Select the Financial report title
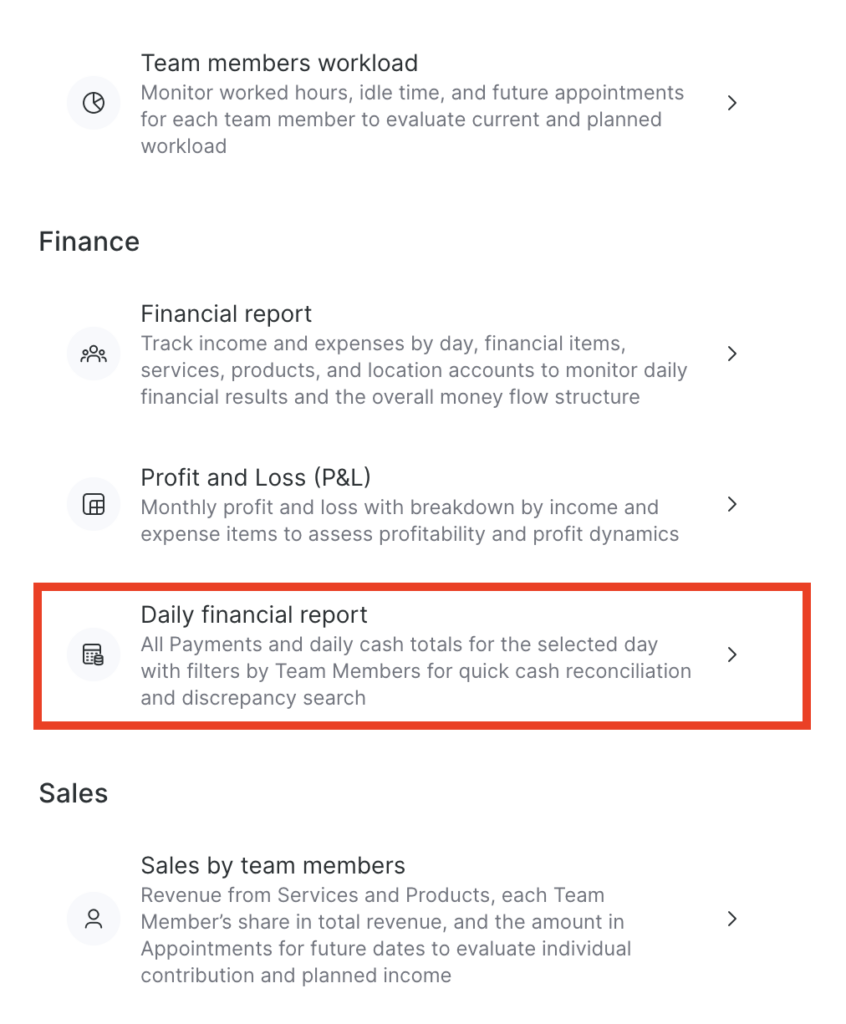 coord(226,314)
